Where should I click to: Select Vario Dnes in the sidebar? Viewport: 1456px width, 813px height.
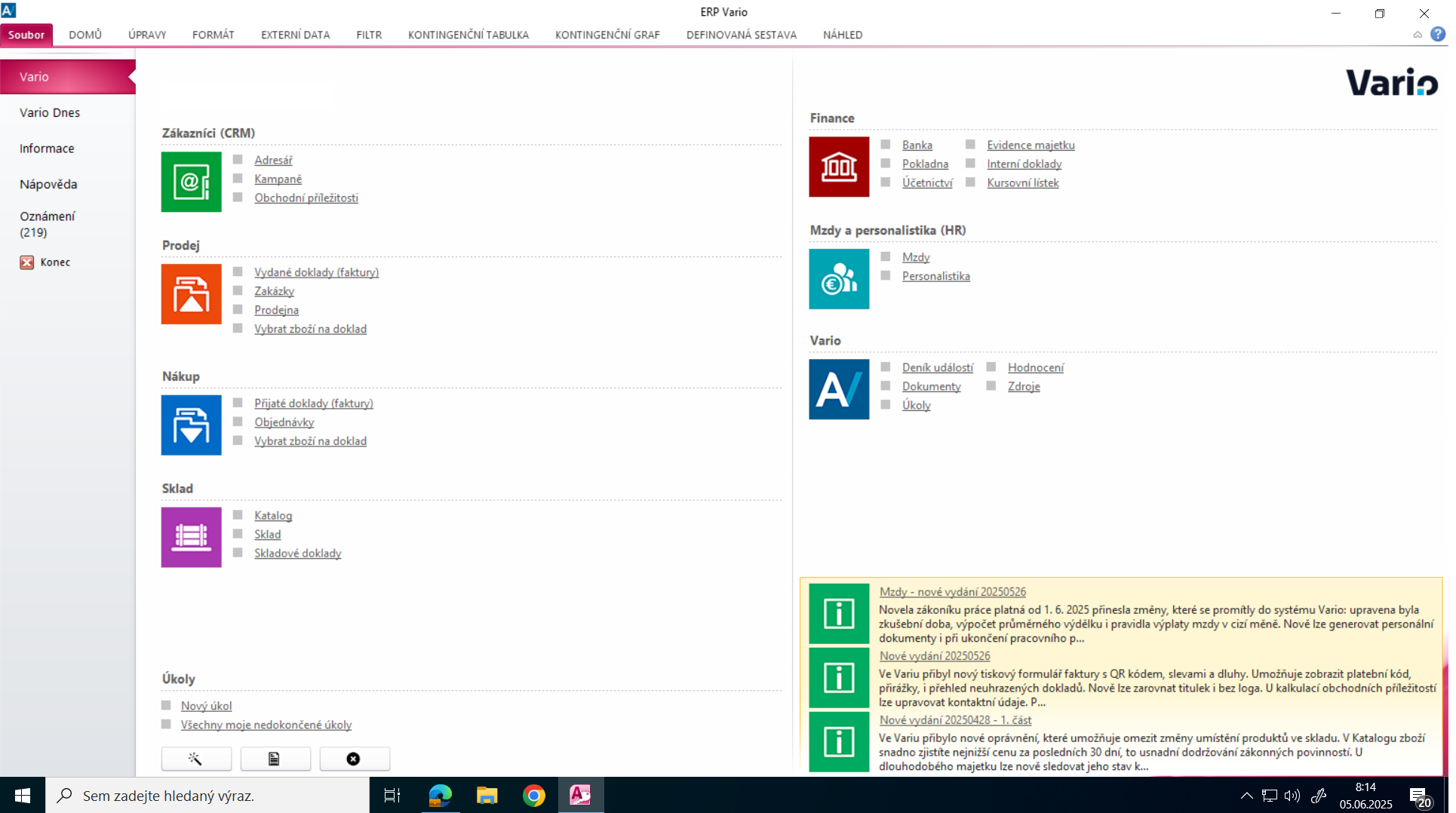(x=50, y=112)
